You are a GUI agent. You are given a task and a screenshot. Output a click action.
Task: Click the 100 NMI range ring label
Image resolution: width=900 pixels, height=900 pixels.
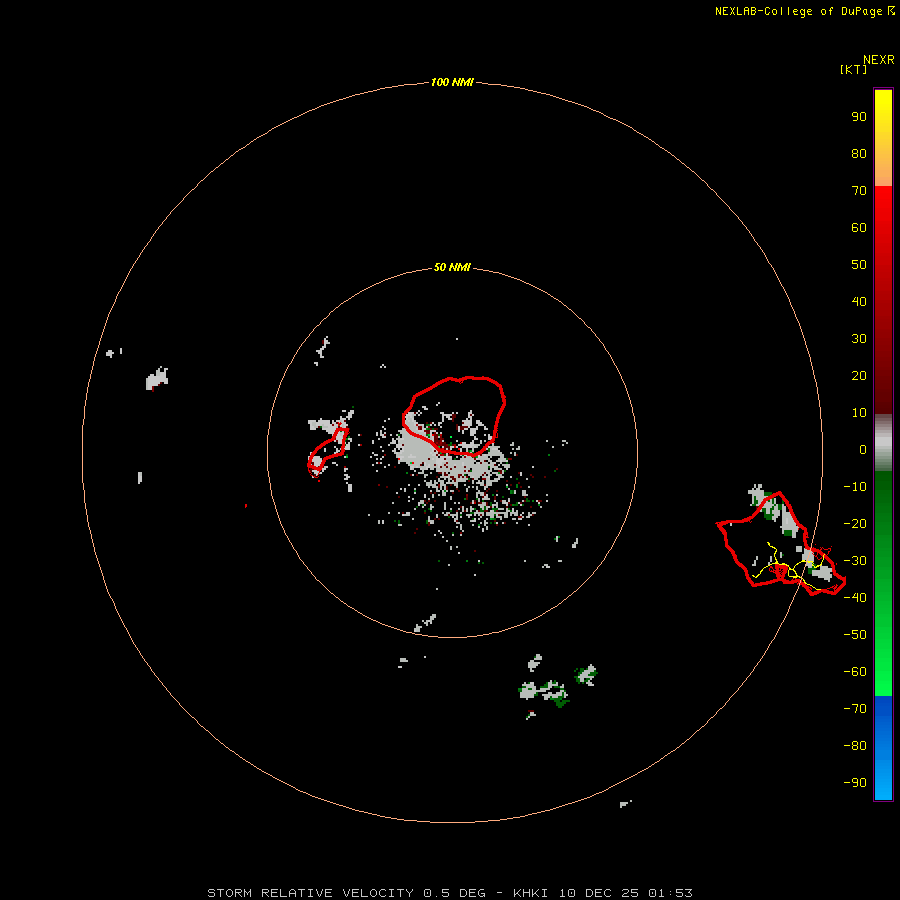click(x=452, y=82)
